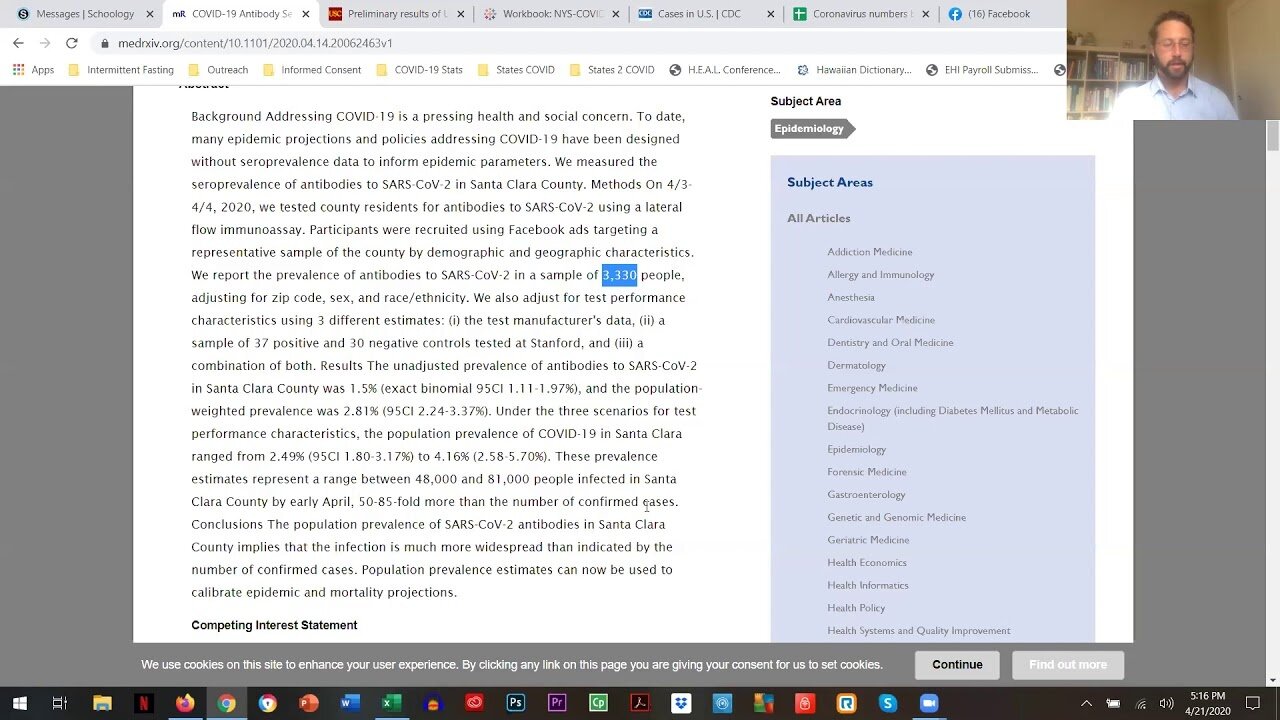This screenshot has width=1280, height=720.
Task: Open Windows Start menu
Action: [x=19, y=703]
